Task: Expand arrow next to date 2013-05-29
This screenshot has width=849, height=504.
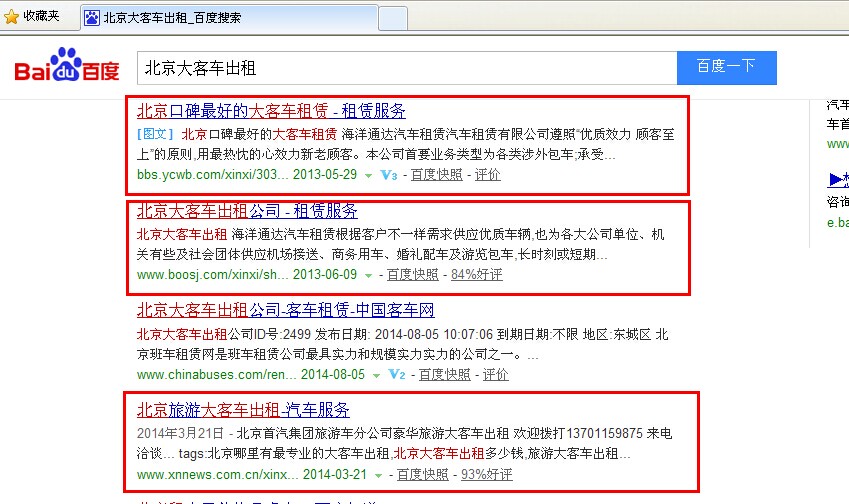Action: tap(369, 175)
